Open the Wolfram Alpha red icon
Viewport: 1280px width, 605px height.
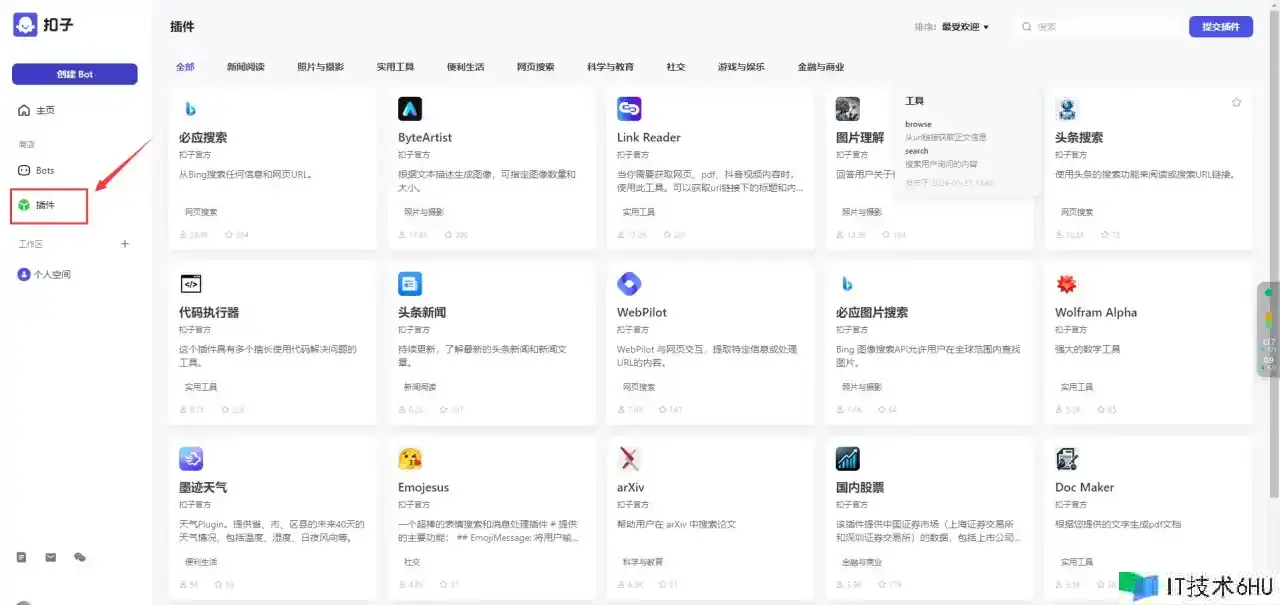click(x=1067, y=284)
